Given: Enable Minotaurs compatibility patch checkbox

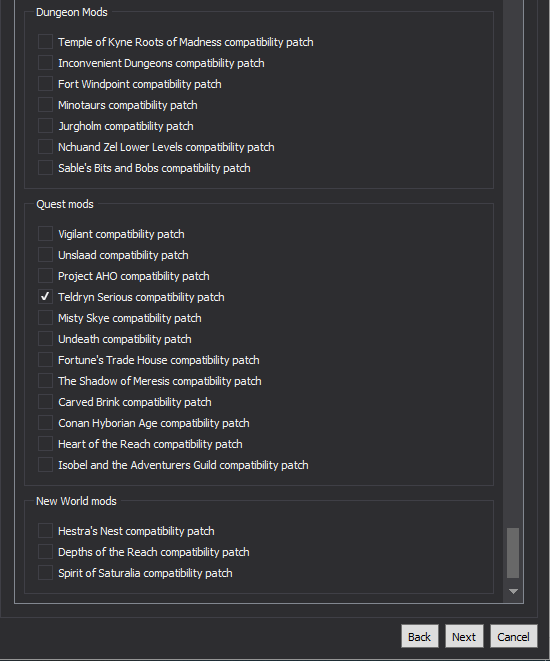Looking at the screenshot, I should [x=45, y=105].
